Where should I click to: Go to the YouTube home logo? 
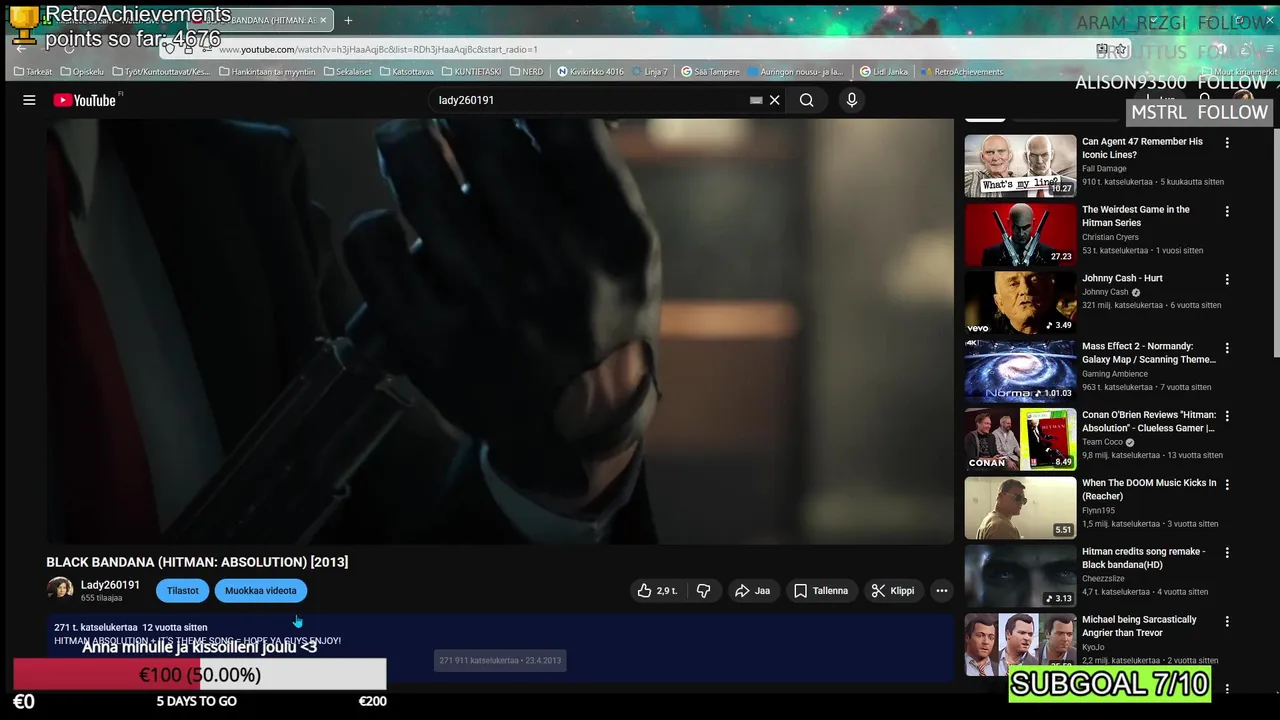click(x=85, y=100)
